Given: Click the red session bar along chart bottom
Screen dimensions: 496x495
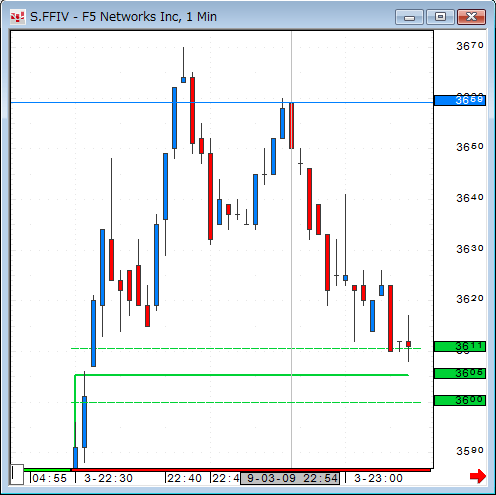Looking at the screenshot, I should (251, 470).
